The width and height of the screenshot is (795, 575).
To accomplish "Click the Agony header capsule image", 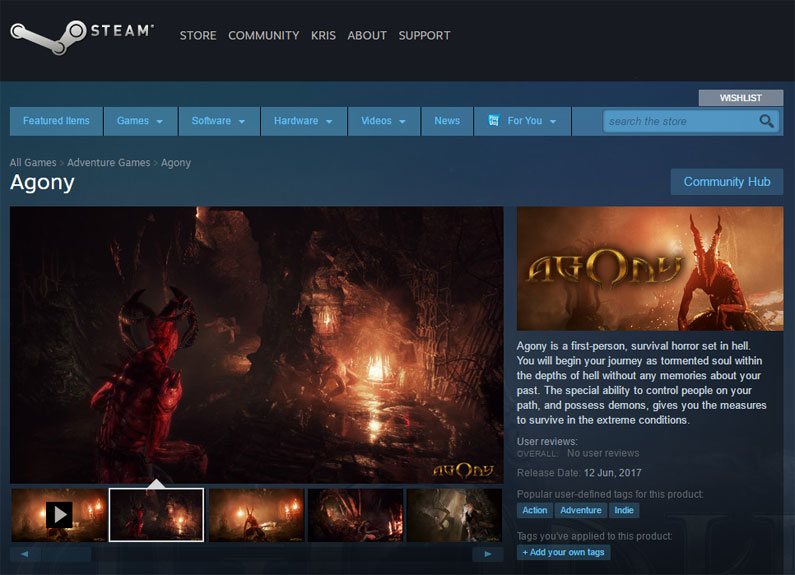I will (x=650, y=268).
